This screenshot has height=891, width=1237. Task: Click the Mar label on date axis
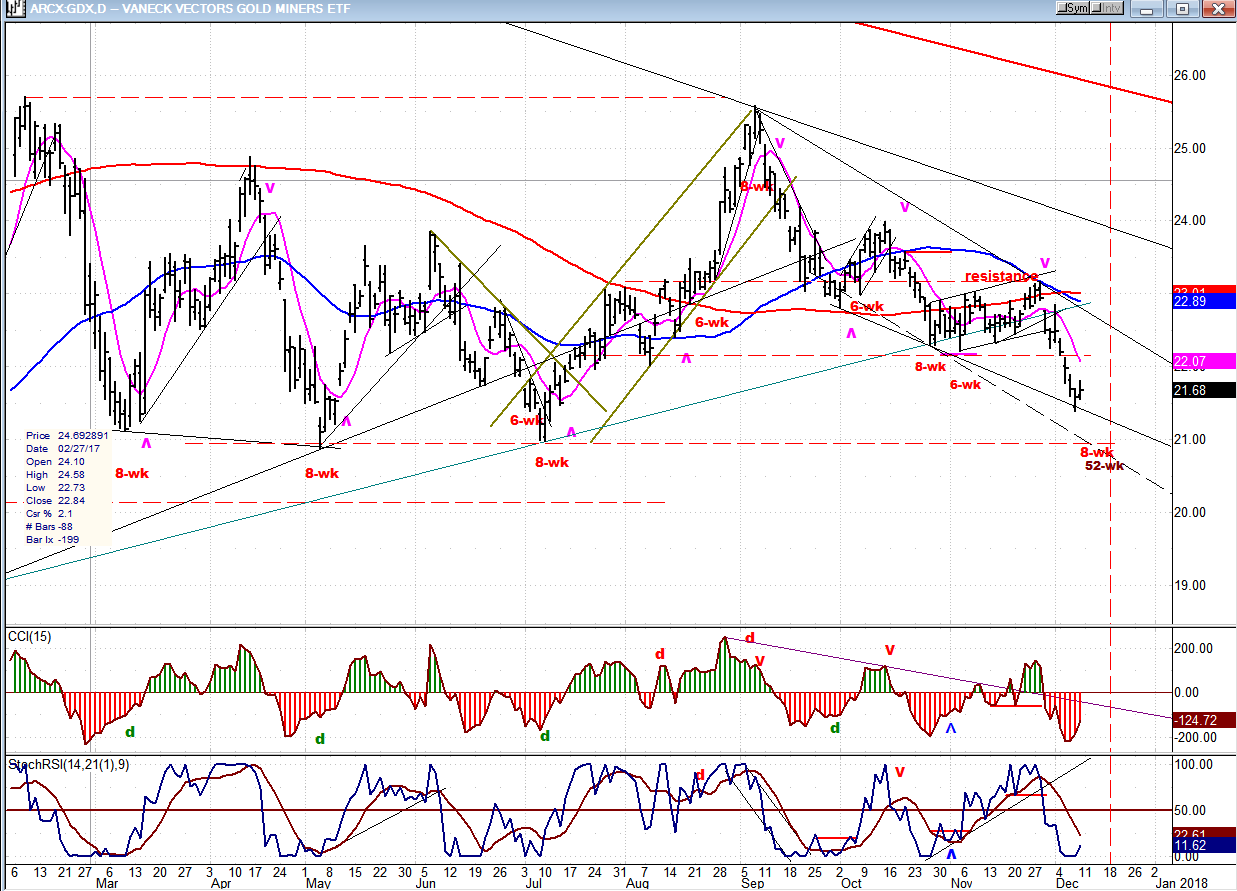point(105,885)
